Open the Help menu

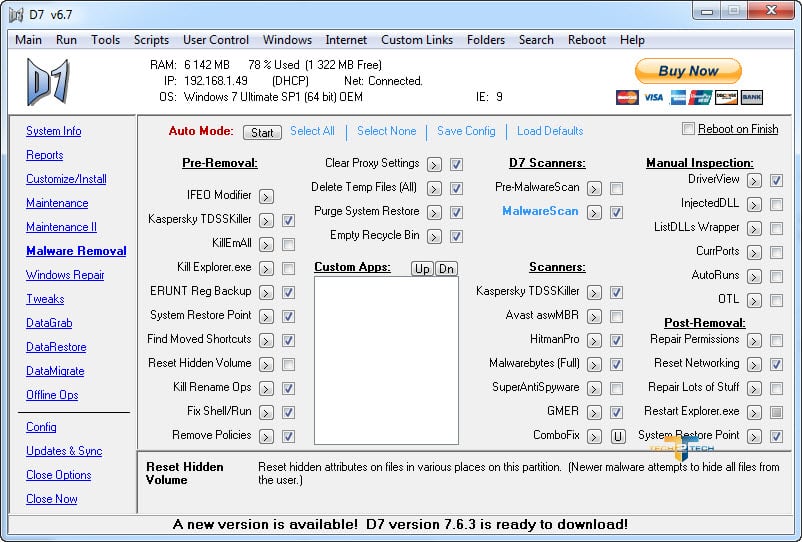(x=632, y=40)
